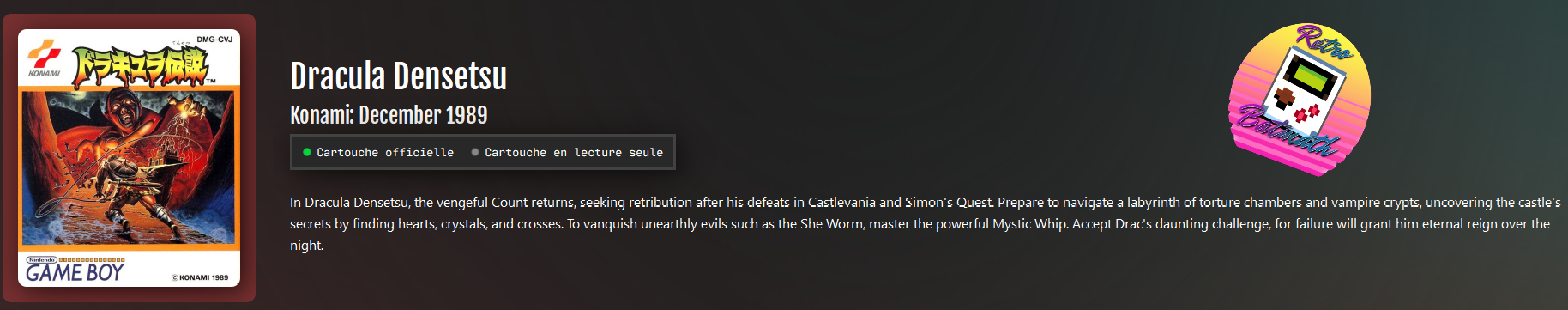Select the Cartouche en lecture seule label
Image resolution: width=1568 pixels, height=310 pixels.
574,152
